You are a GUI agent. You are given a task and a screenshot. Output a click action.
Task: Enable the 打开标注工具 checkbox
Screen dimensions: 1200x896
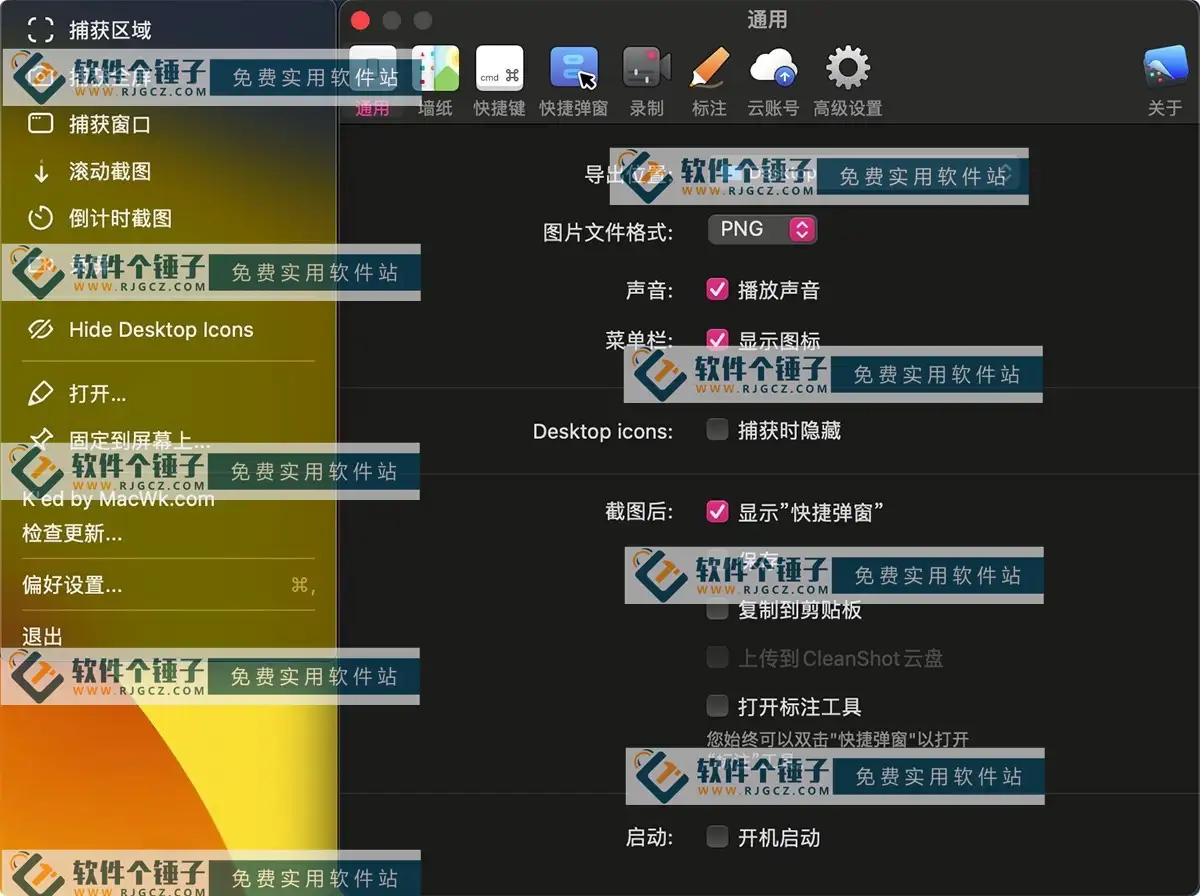(717, 706)
